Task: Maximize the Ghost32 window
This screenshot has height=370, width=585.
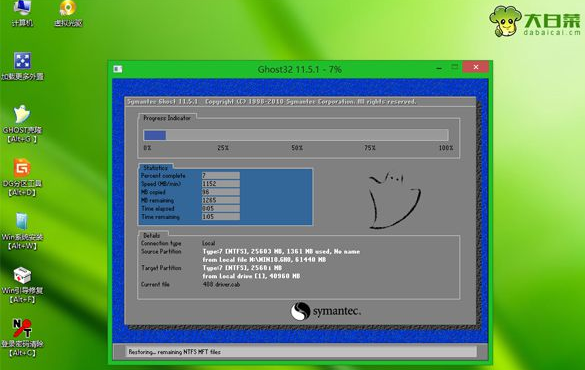Action: [454, 68]
